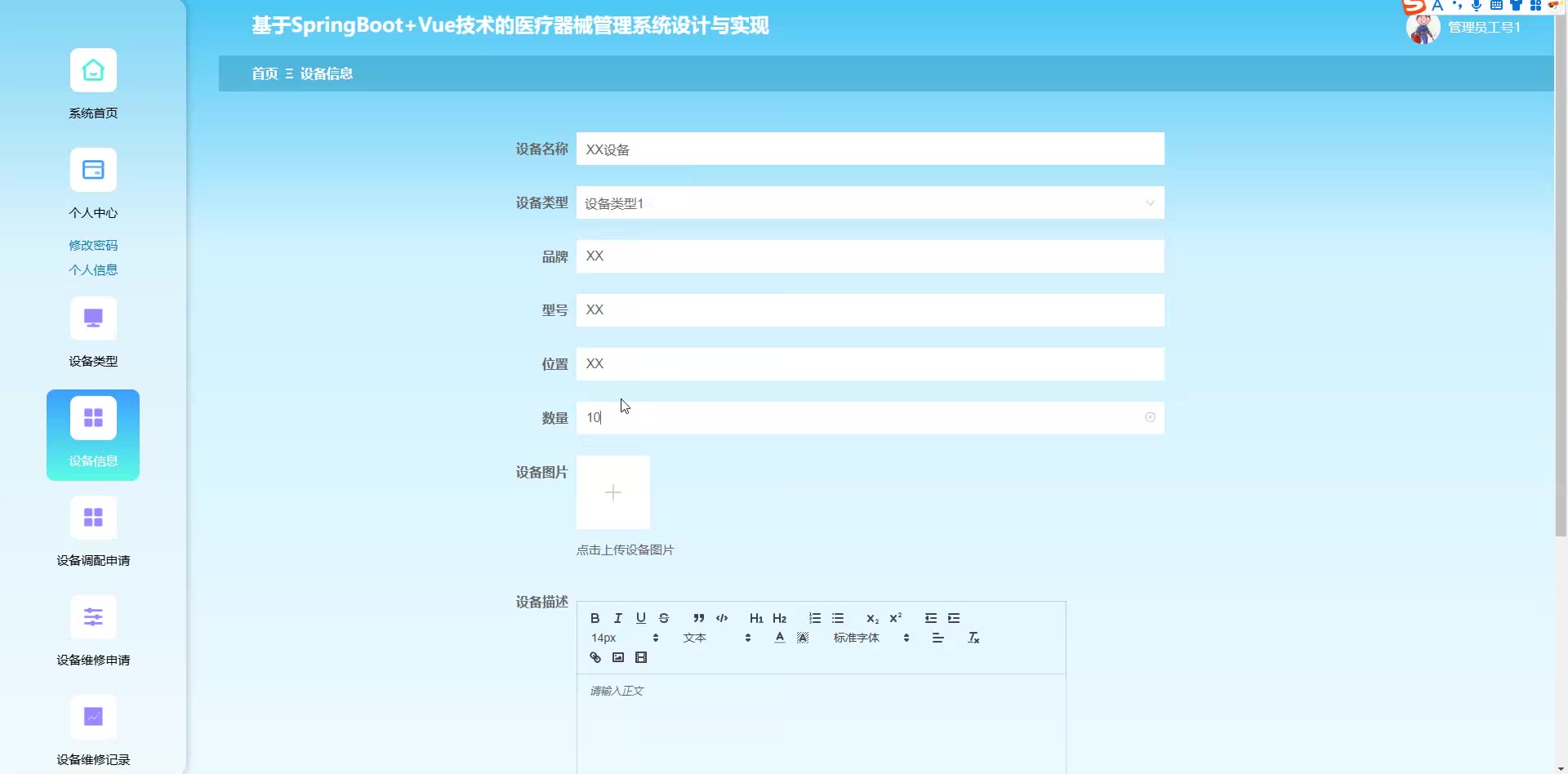Open the Sogou skin shirt icon
The image size is (1568, 774).
pos(1516,5)
